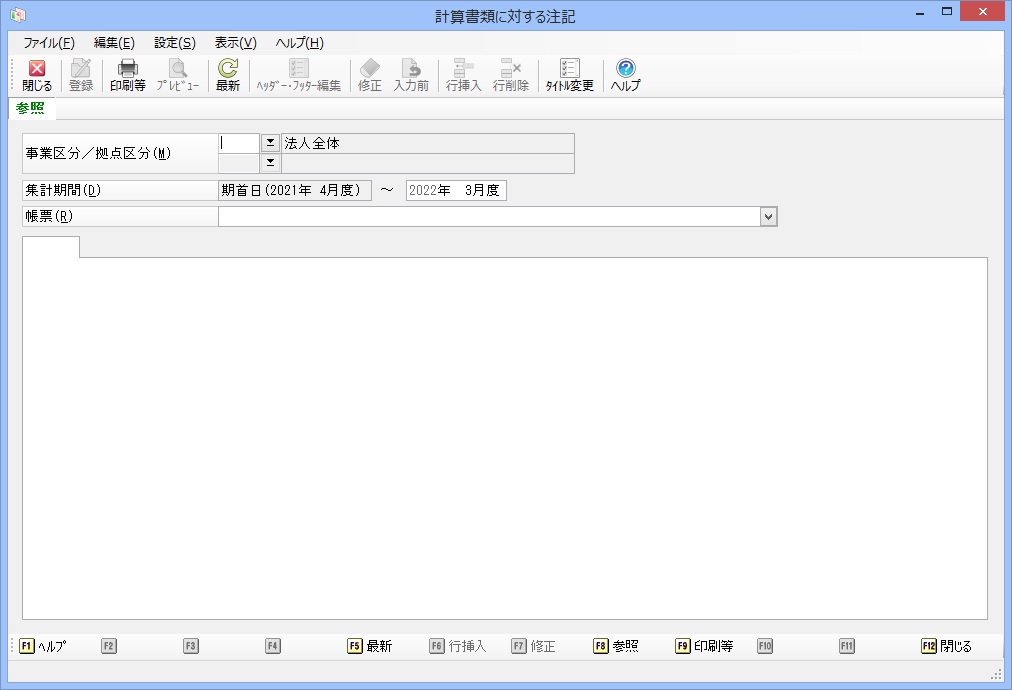The width and height of the screenshot is (1012, 690).
Task: Select the blank tab above the content area
Action: (x=51, y=247)
